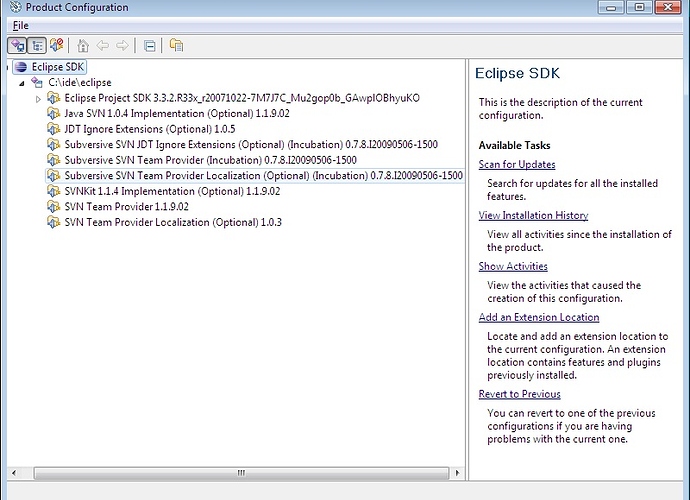Click the Show Activities link
Image resolution: width=690 pixels, height=500 pixels.
[x=513, y=266]
